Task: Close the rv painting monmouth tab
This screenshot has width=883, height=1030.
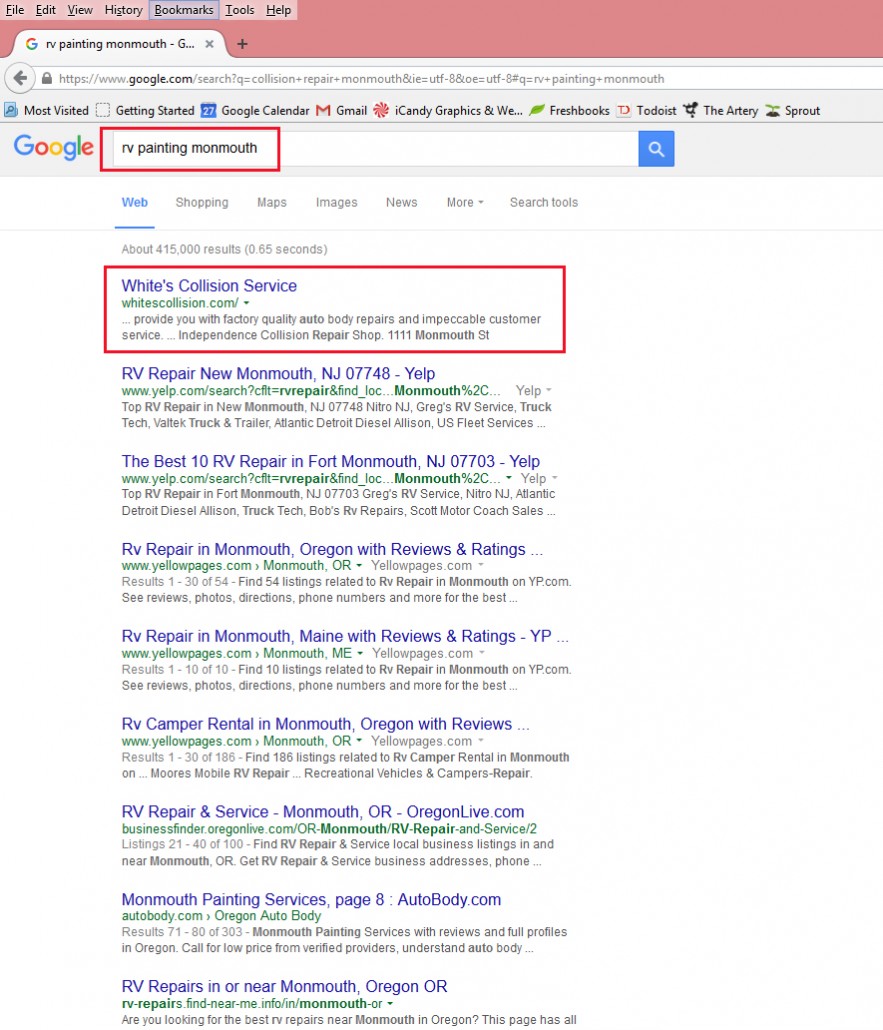Action: pos(209,44)
